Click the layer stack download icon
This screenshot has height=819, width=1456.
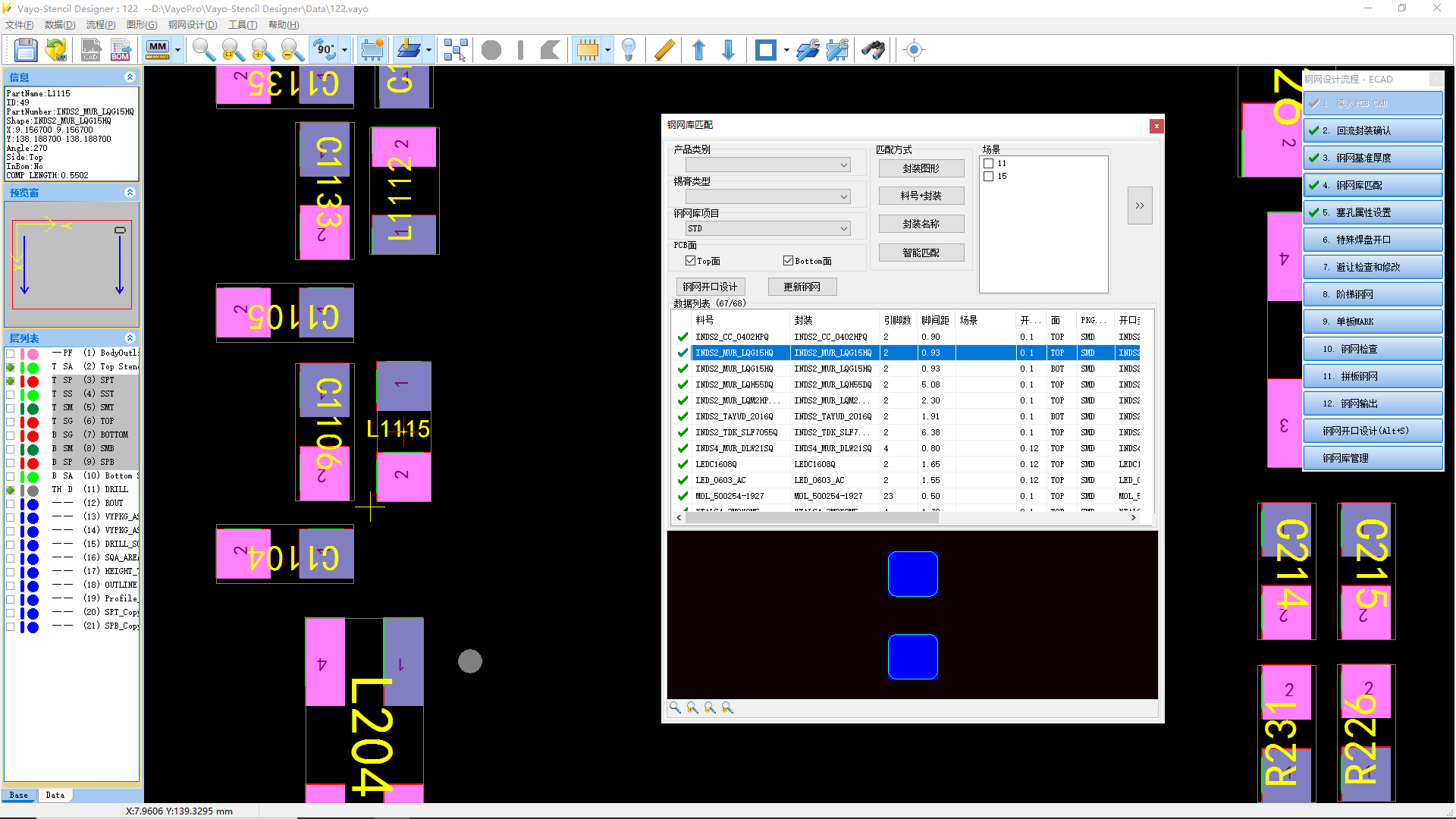coord(409,51)
